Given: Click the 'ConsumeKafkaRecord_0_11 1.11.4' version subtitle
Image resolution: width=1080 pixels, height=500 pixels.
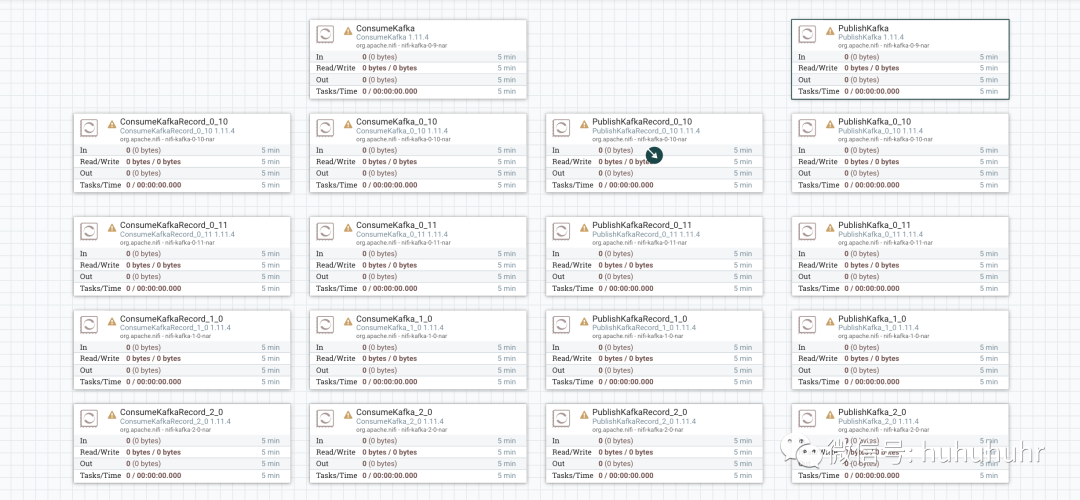Looking at the screenshot, I should [x=177, y=234].
